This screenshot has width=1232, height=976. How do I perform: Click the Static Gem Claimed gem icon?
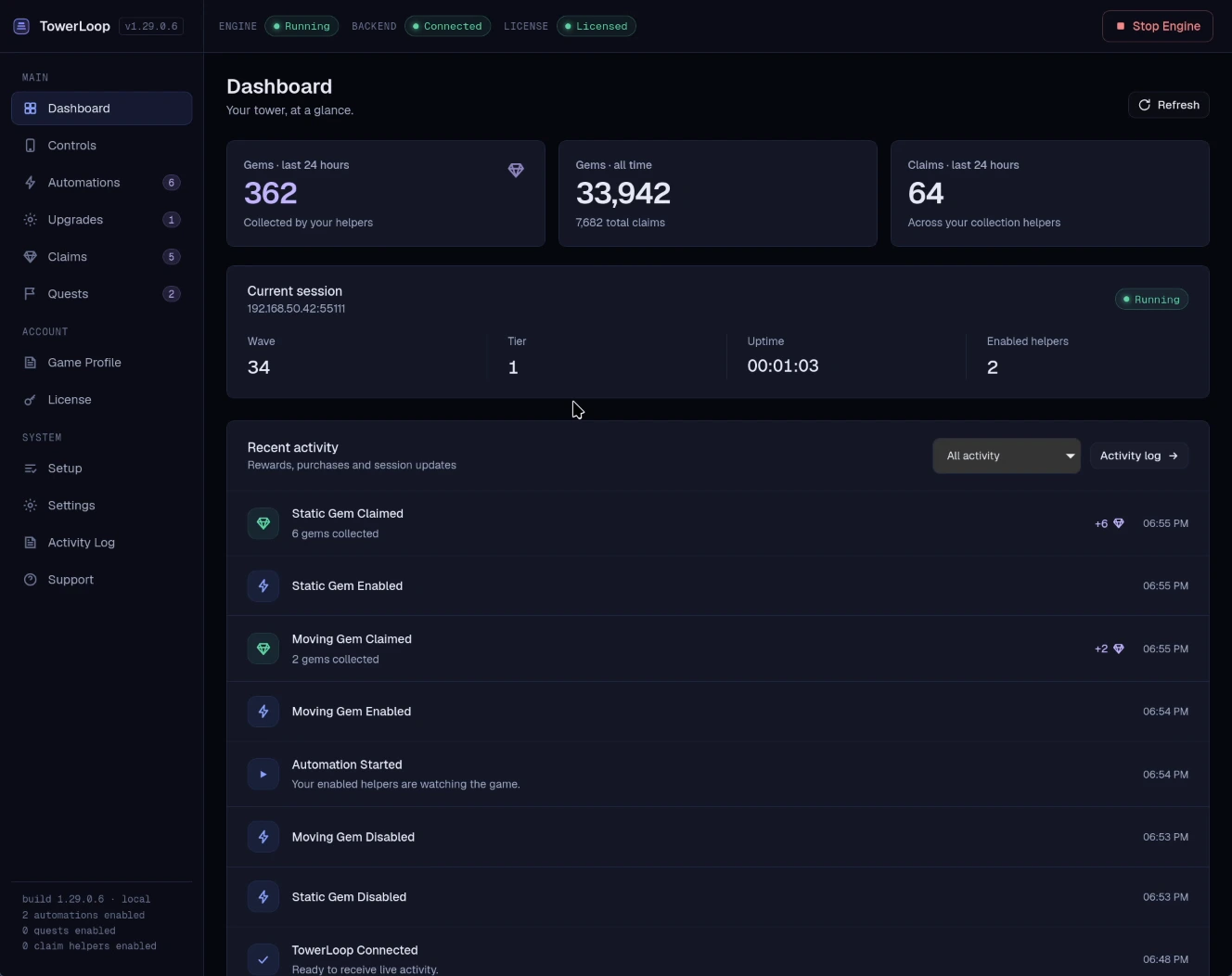pos(263,523)
